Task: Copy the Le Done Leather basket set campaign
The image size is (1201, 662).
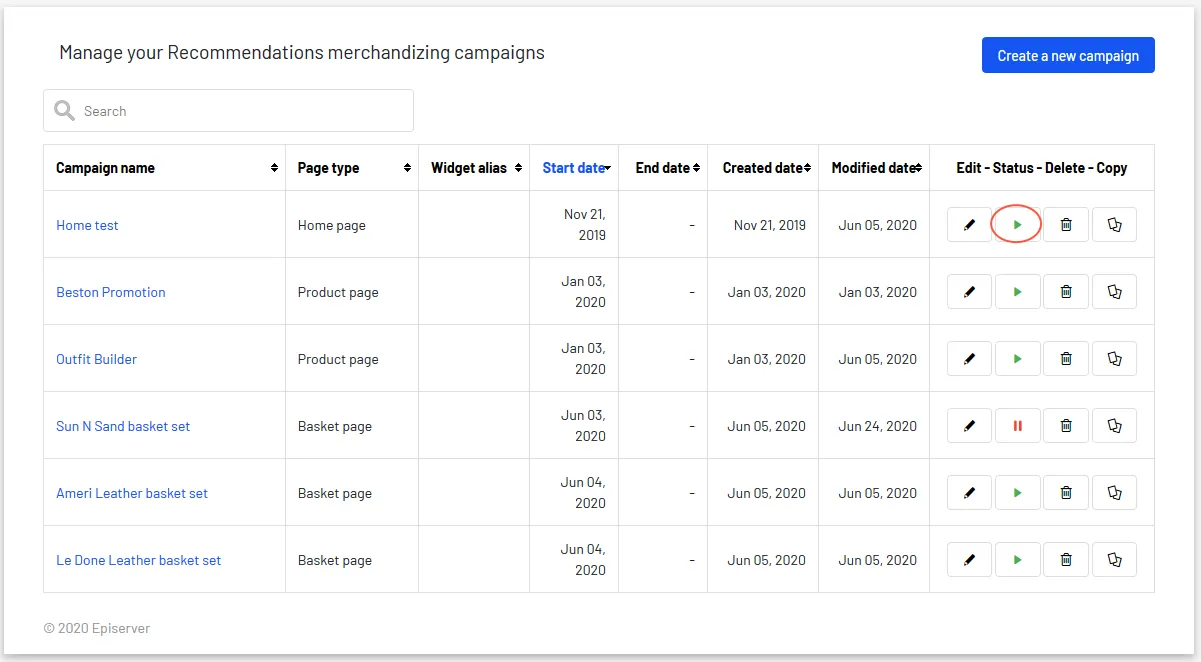Action: point(1114,560)
